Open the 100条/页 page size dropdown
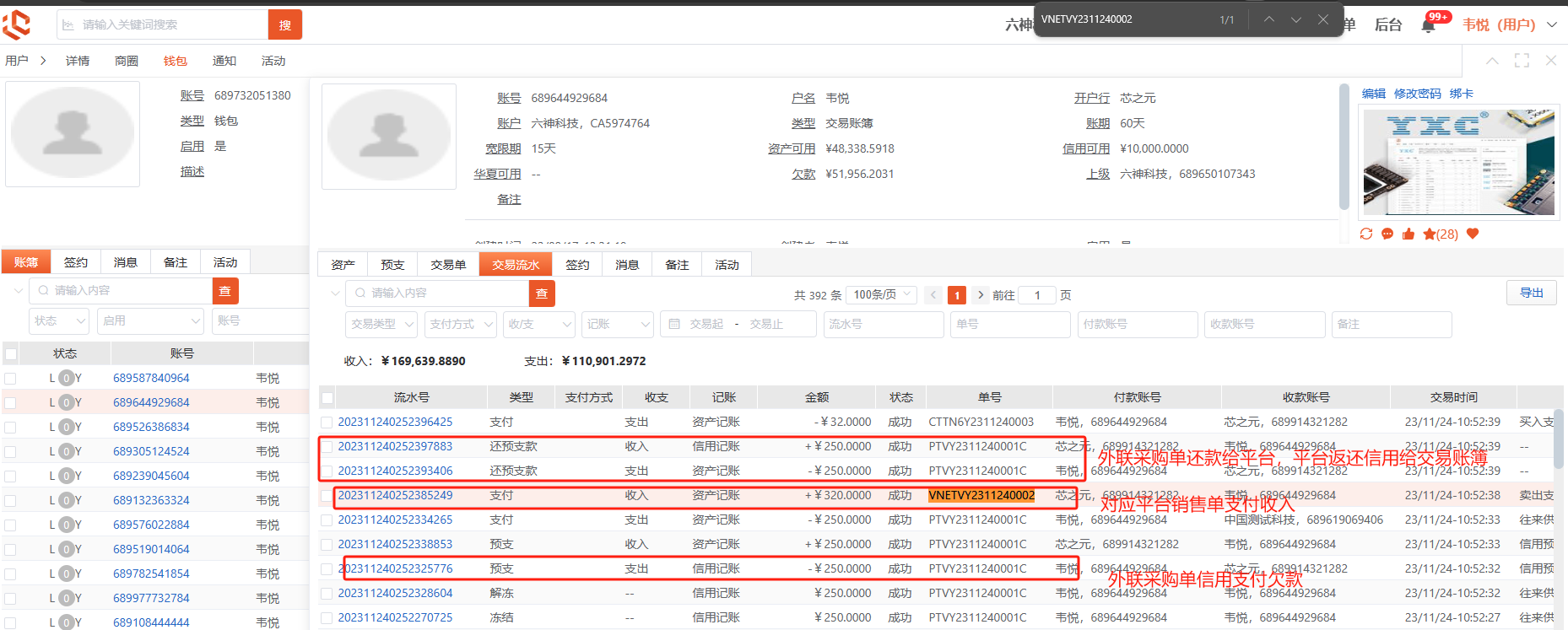1568x630 pixels. pos(882,294)
